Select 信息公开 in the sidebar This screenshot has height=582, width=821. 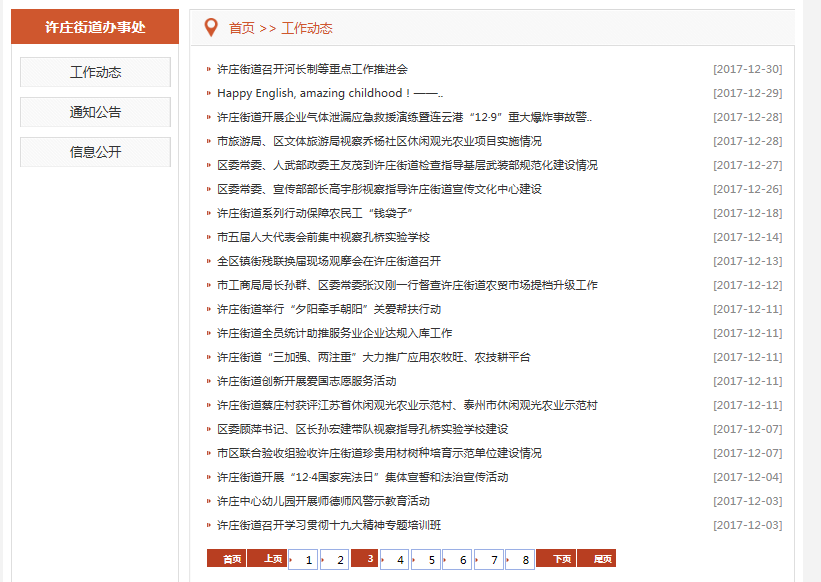pos(95,152)
